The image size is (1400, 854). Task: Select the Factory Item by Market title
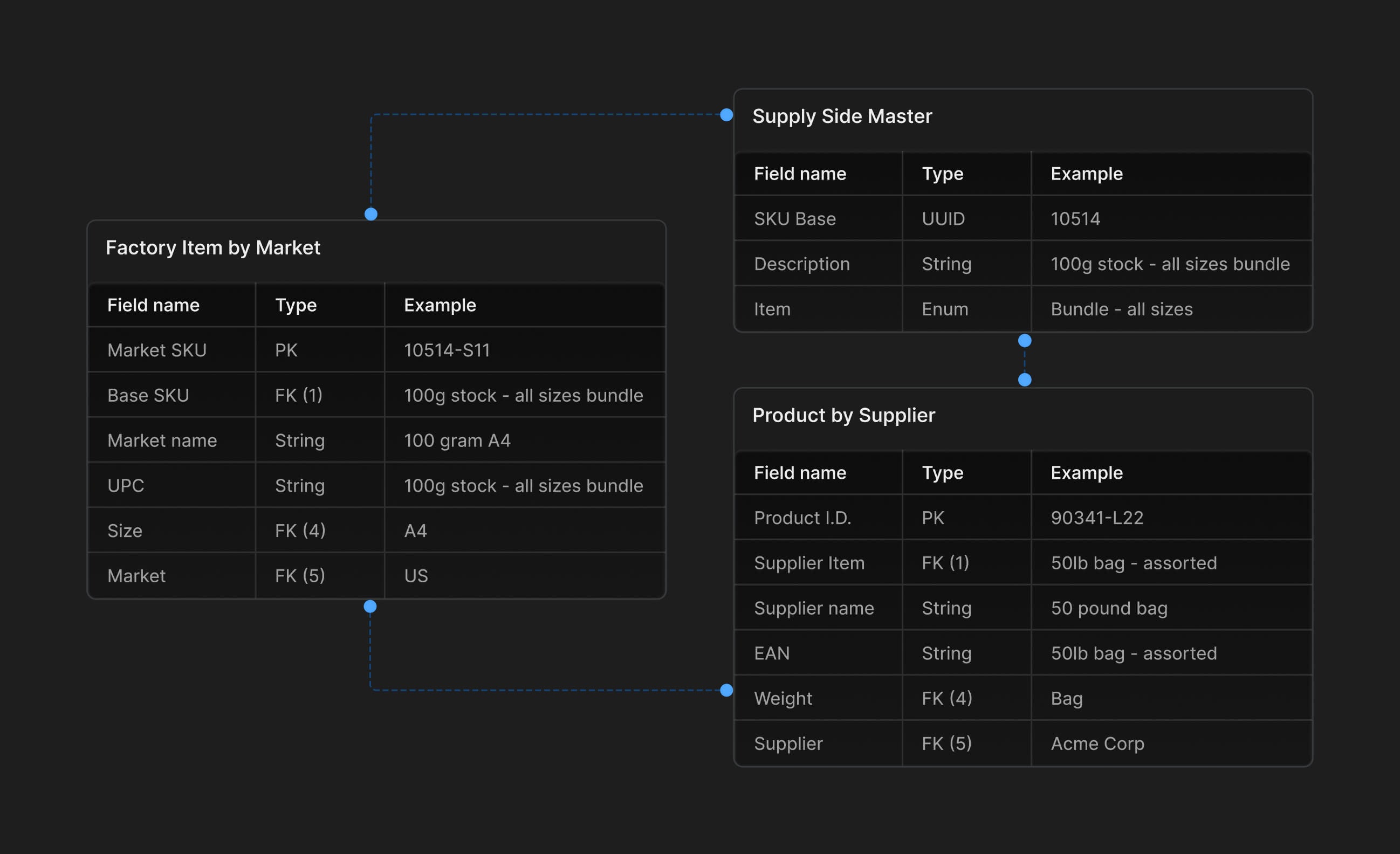pyautogui.click(x=213, y=247)
